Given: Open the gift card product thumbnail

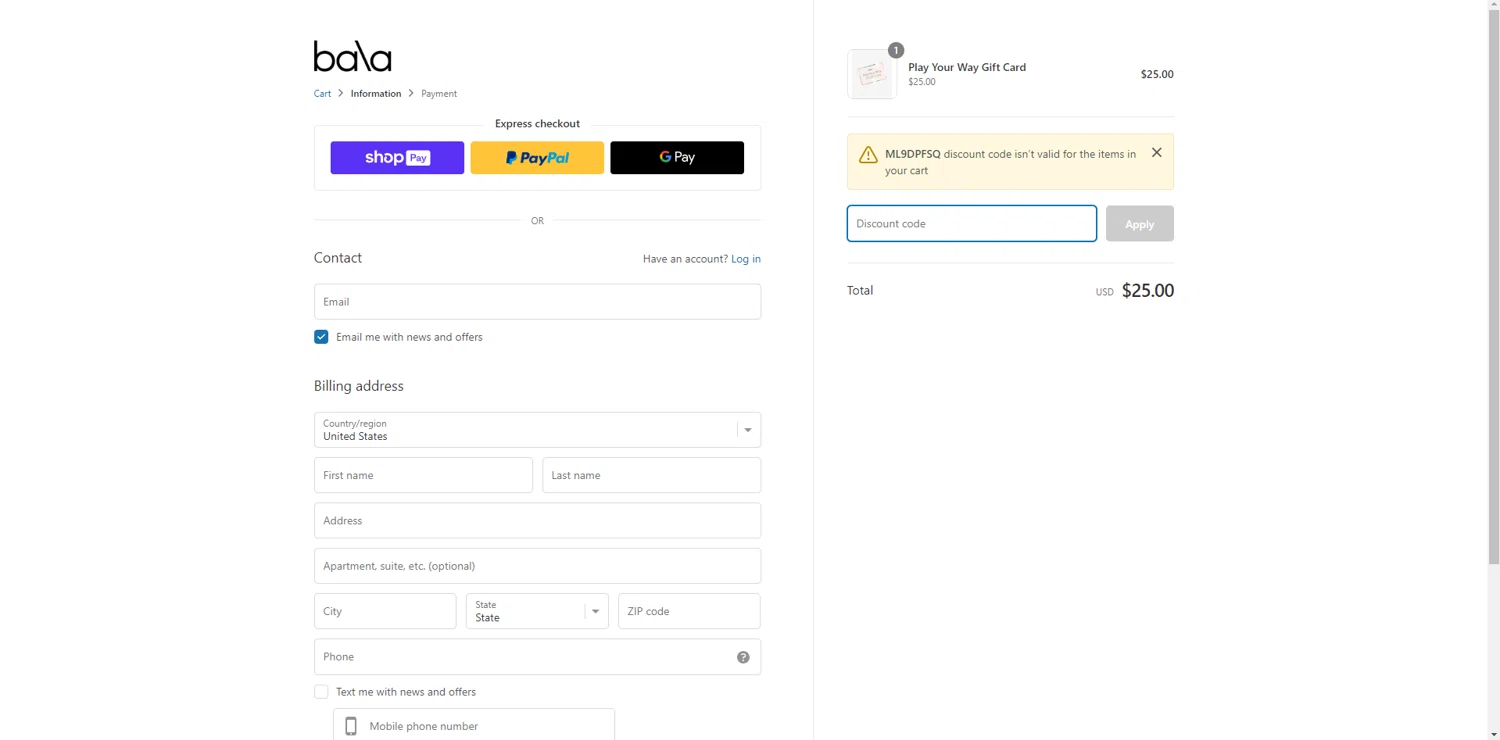Looking at the screenshot, I should 872,74.
